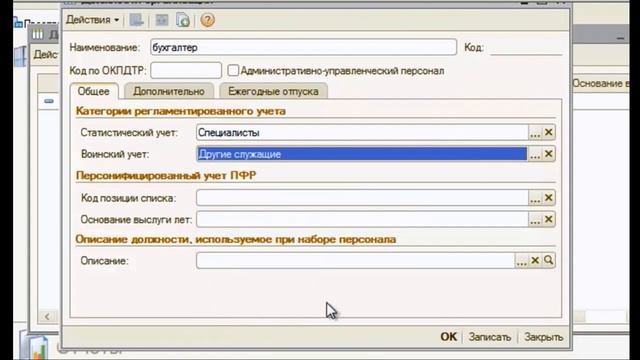Viewport: 640px width, 360px height.
Task: Click the Код позиции списка field
Action: [x=362, y=198]
